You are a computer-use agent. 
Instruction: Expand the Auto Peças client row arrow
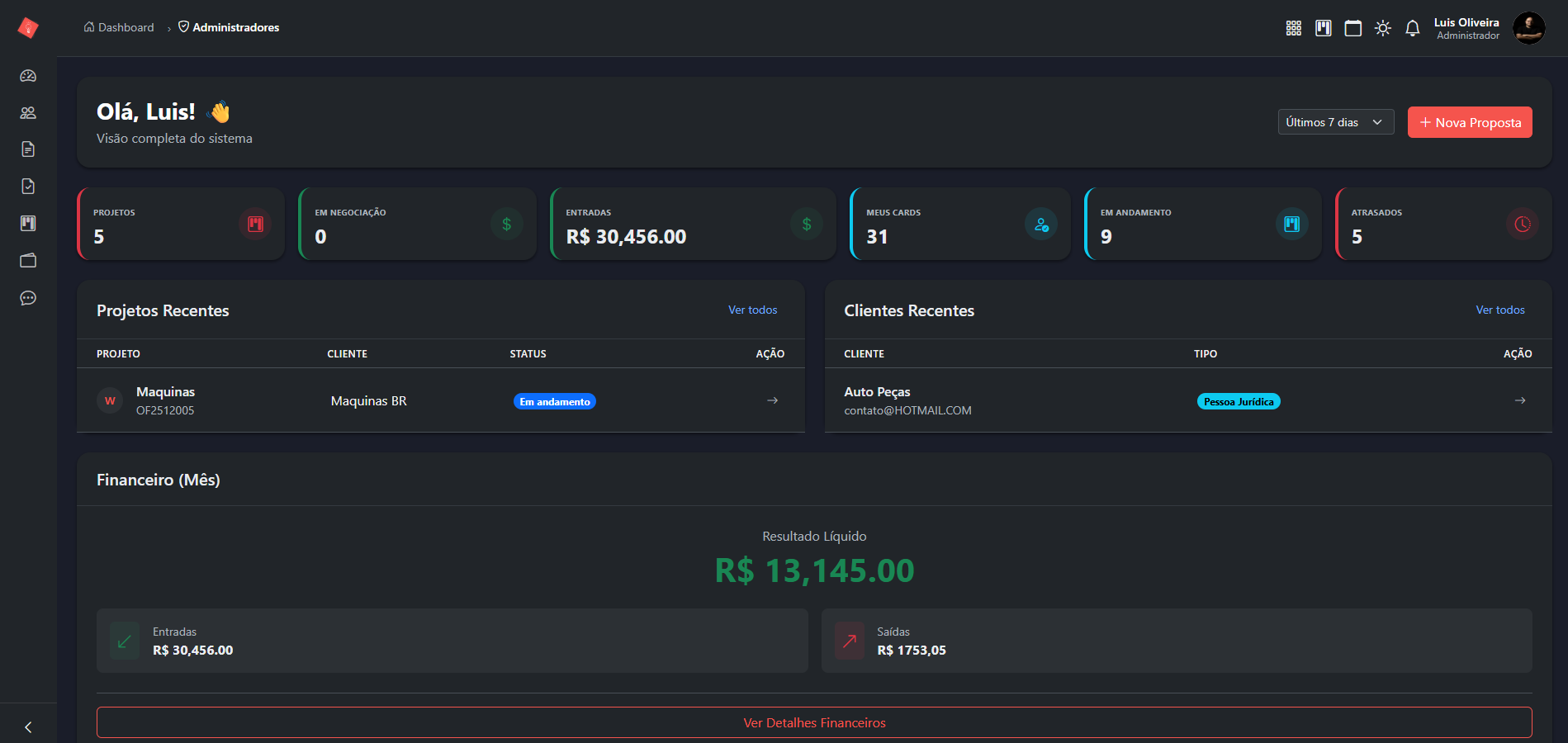click(x=1520, y=400)
